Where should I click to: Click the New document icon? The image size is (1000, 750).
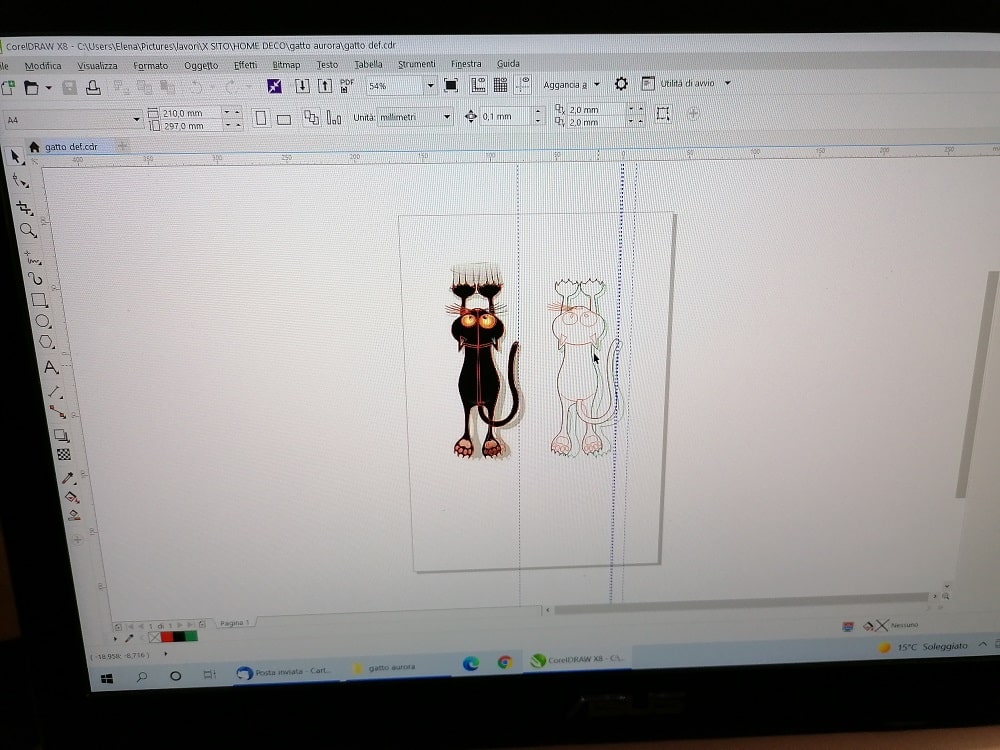point(8,88)
